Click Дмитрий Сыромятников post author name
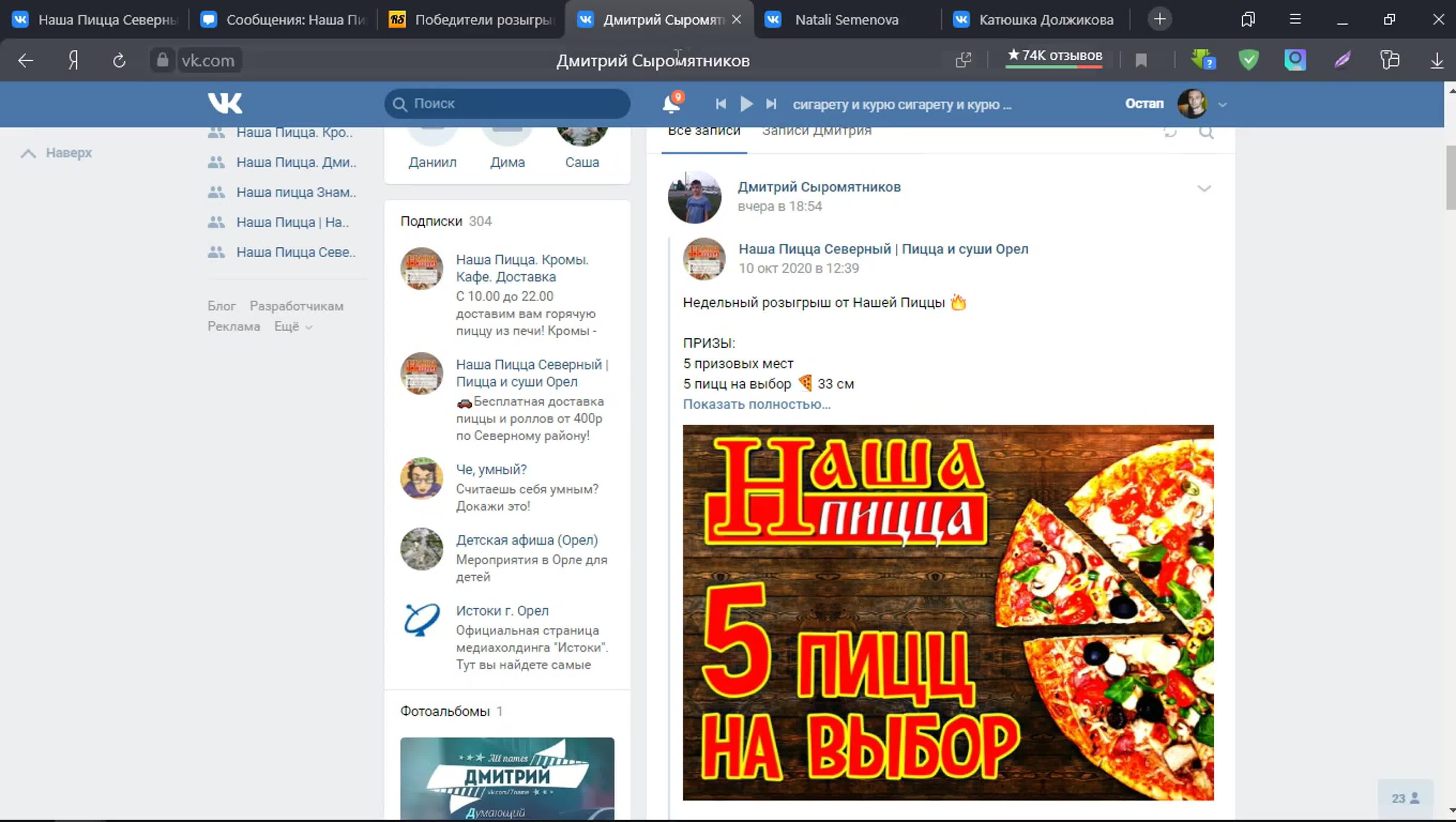Viewport: 1456px width, 822px height. (819, 187)
